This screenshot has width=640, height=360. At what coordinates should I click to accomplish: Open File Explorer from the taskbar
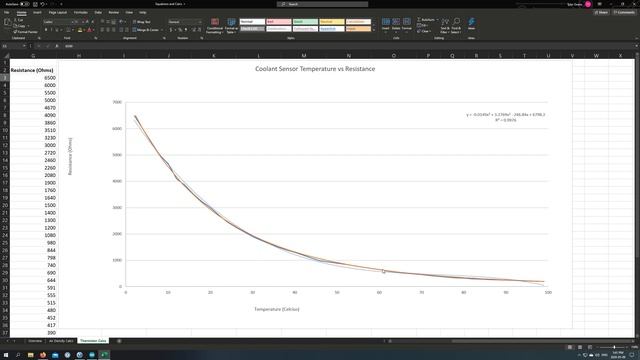[31, 355]
